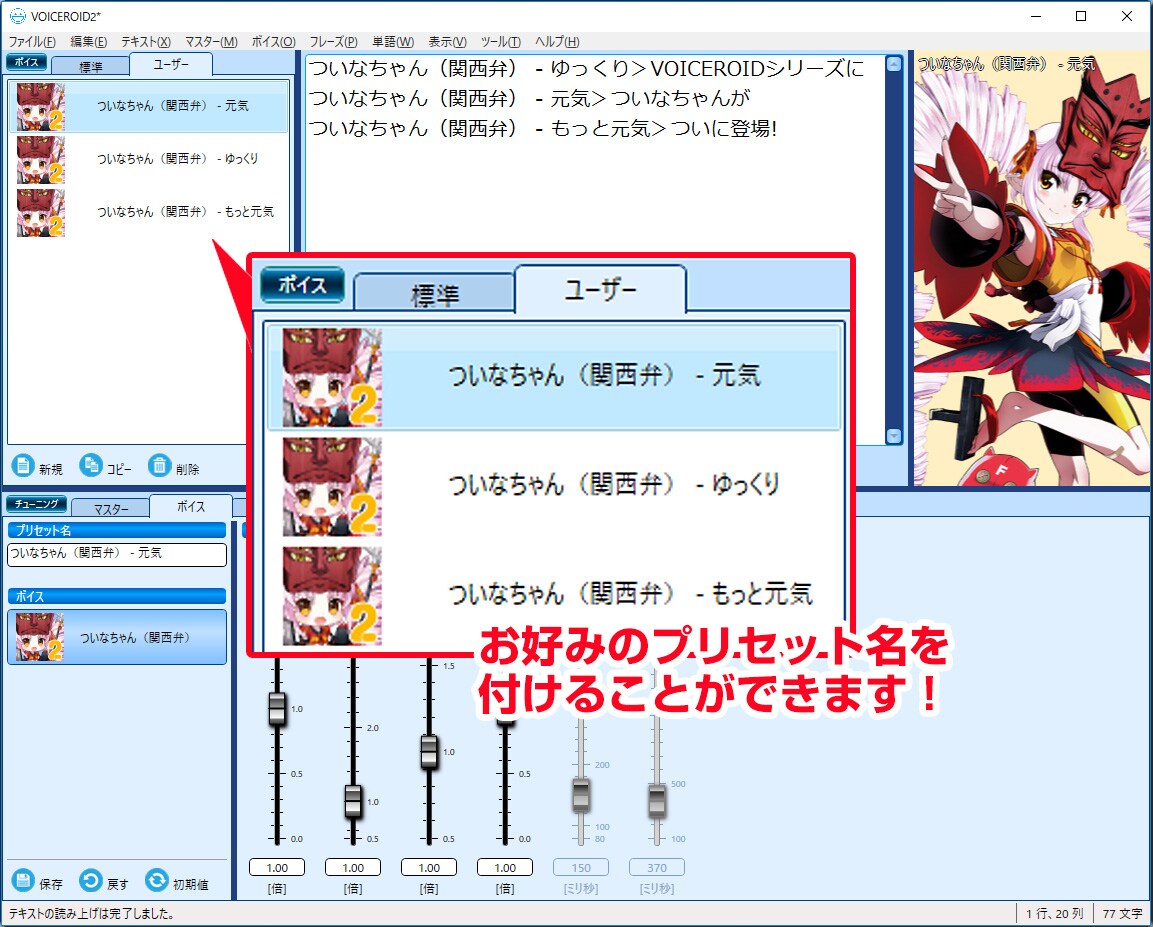Viewport: 1153px width, 927px height.
Task: Click the VOICEROID2 app icon in title bar
Action: point(18,15)
